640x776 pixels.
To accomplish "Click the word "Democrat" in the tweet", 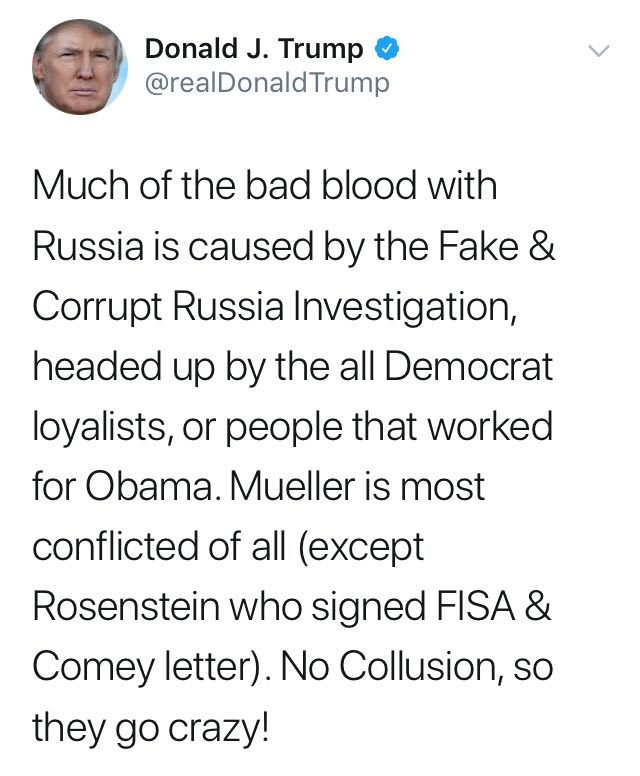I will [468, 367].
